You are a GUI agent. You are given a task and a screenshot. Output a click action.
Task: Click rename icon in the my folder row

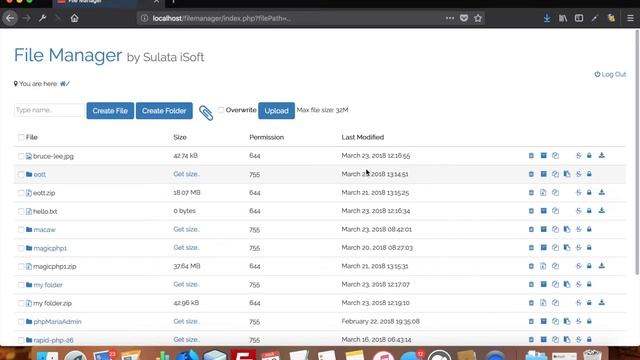(578, 284)
